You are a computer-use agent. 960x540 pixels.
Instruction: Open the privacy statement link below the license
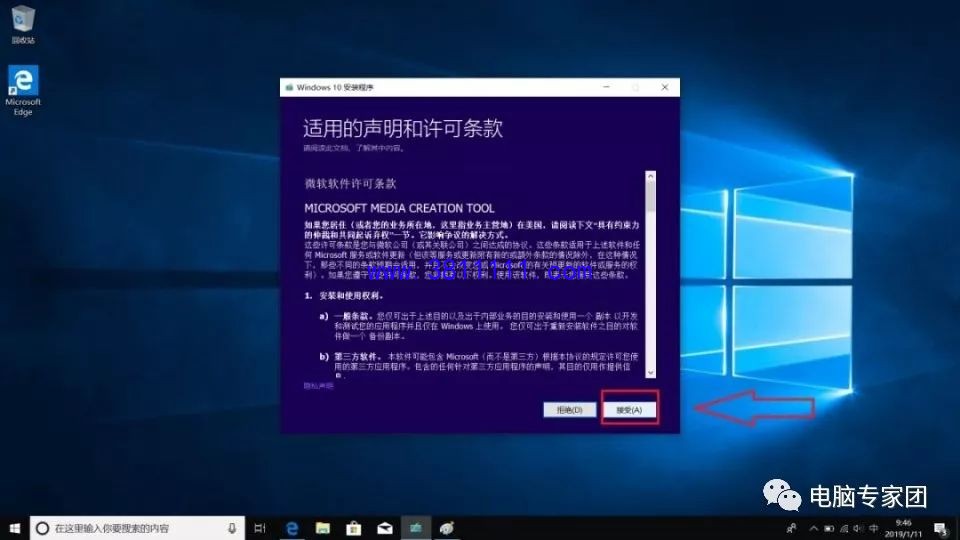click(x=318, y=386)
